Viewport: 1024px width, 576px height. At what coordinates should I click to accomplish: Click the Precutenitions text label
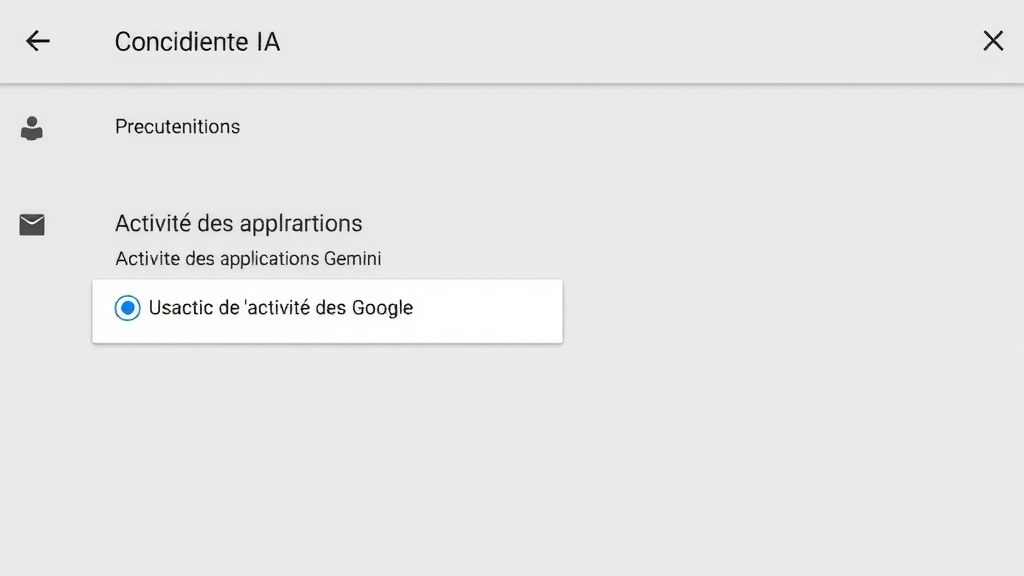pyautogui.click(x=177, y=127)
